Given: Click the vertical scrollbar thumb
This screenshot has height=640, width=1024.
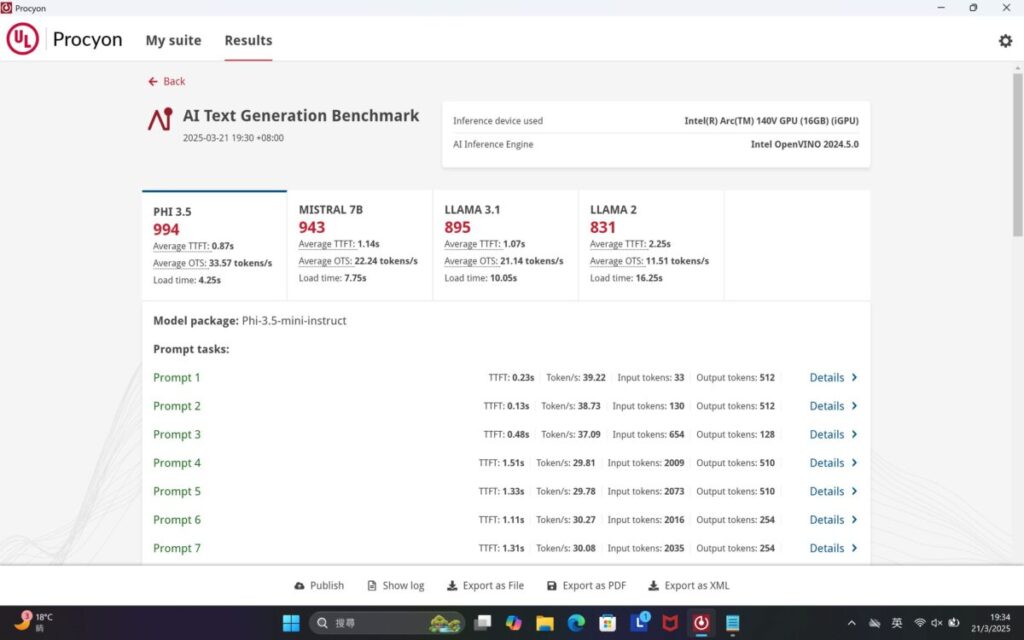Looking at the screenshot, I should click(1017, 154).
